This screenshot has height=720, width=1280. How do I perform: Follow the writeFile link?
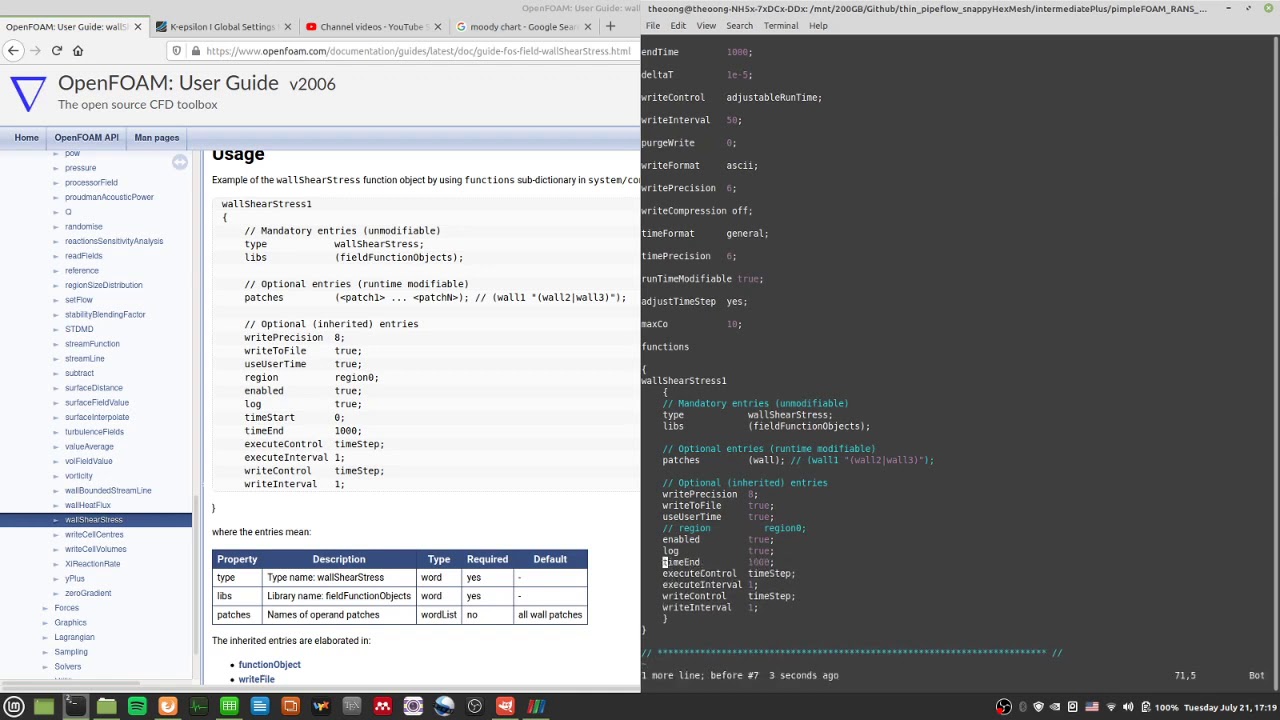(x=256, y=680)
